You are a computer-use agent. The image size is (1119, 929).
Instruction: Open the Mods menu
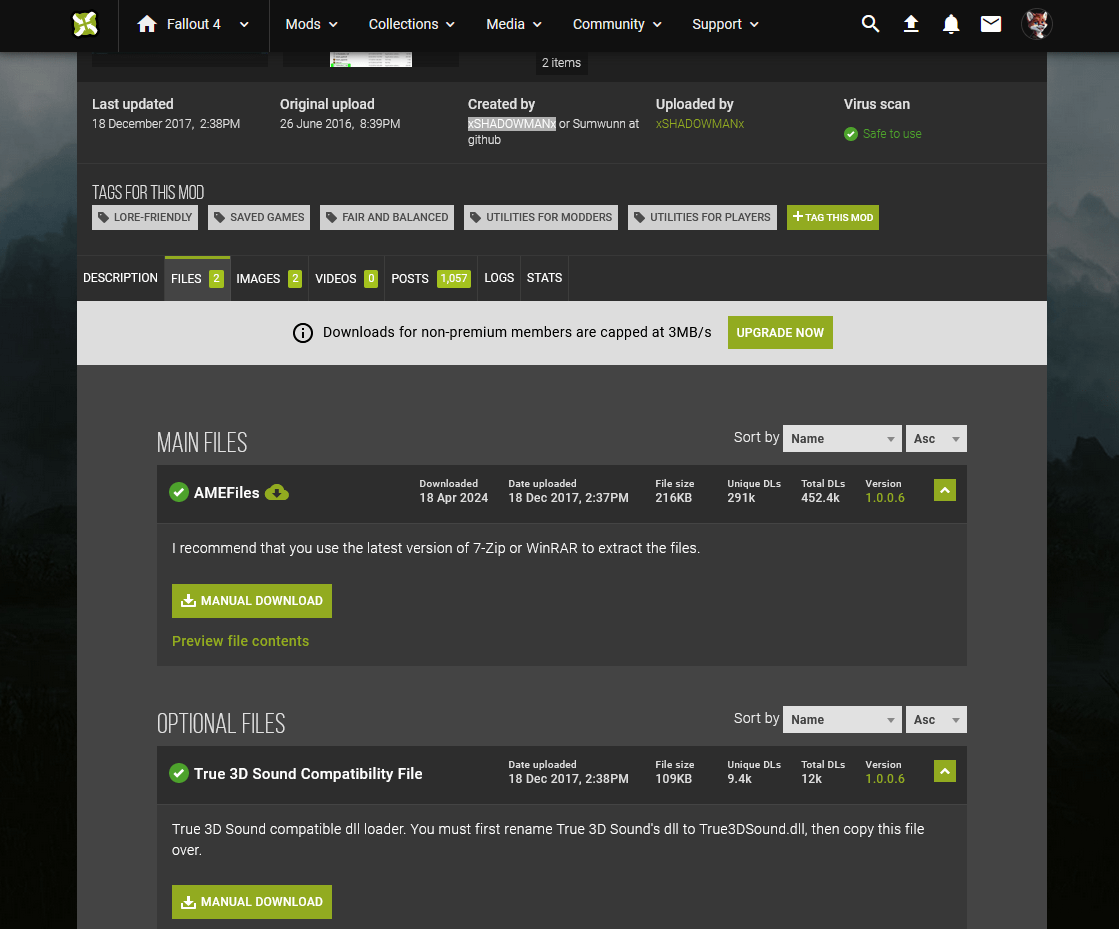(311, 24)
